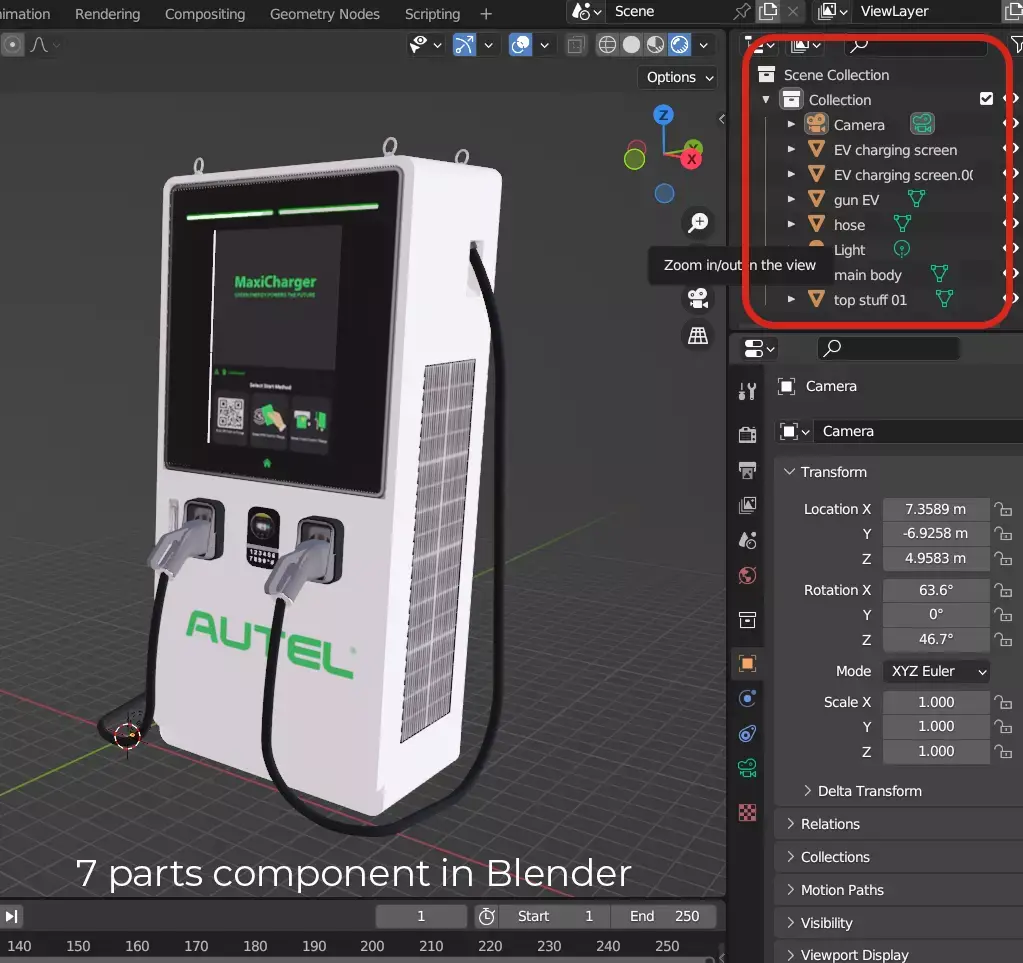The height and width of the screenshot is (963, 1023).
Task: Click the light data icon beside Light
Action: (902, 249)
